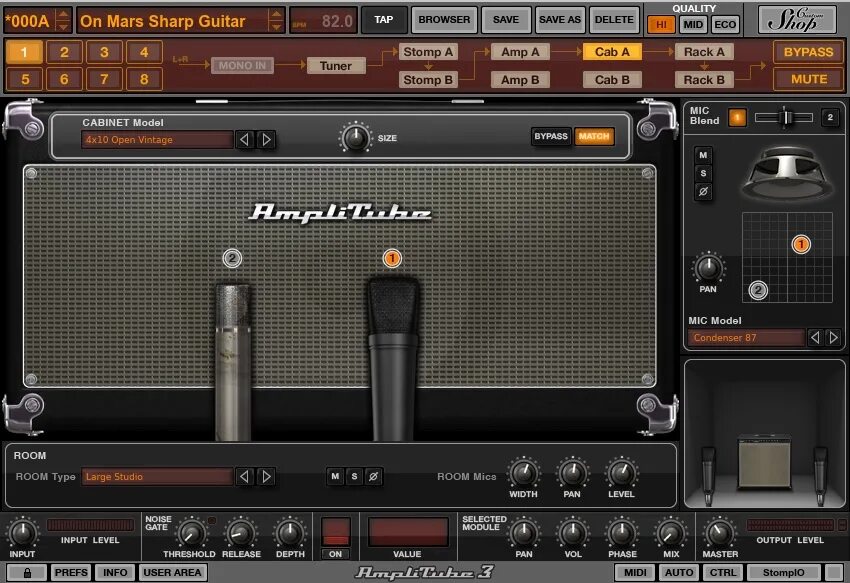The image size is (850, 583).
Task: Toggle the MUTE button
Action: coord(808,79)
